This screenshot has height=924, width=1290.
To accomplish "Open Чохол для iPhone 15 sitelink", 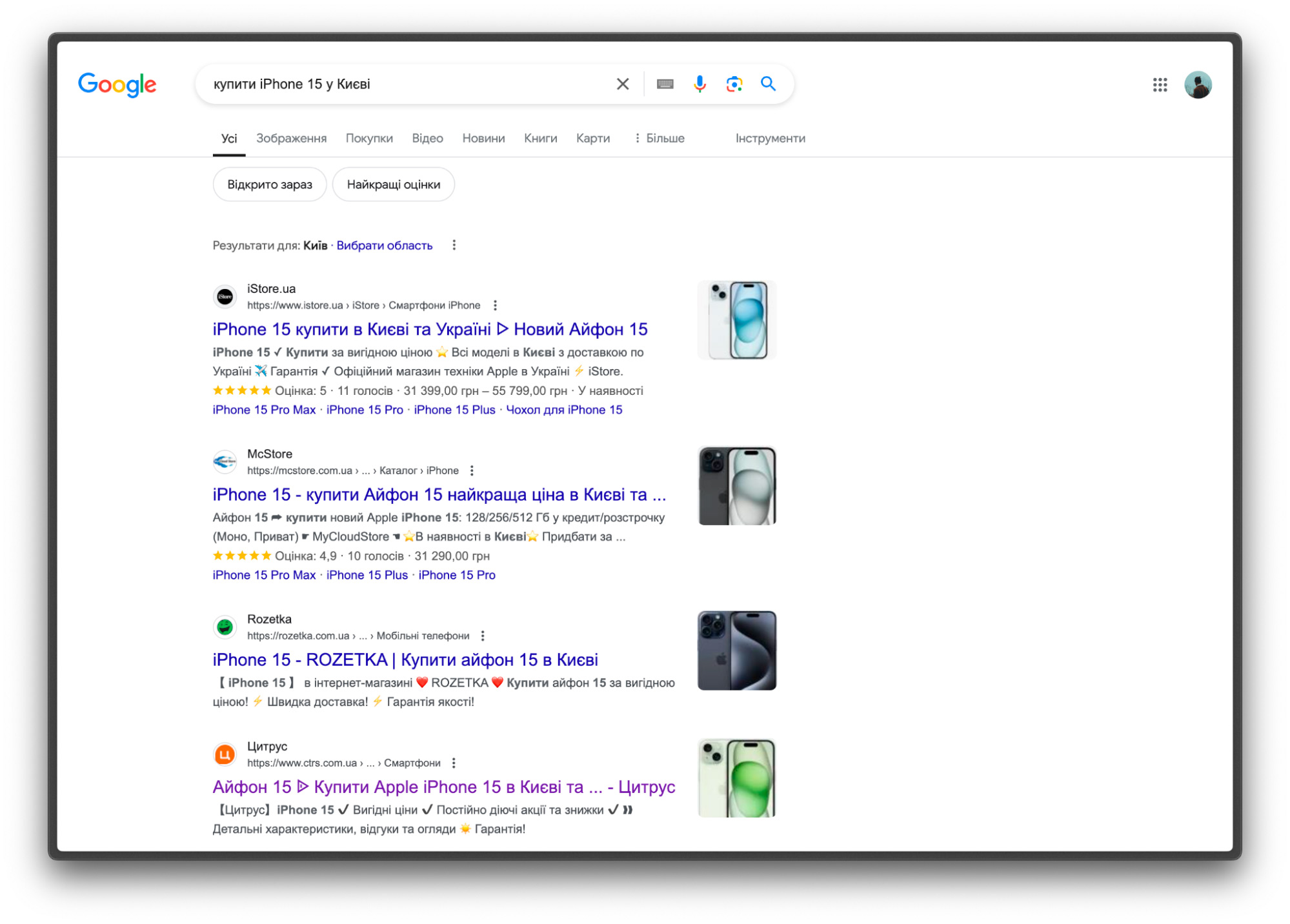I will click(564, 410).
